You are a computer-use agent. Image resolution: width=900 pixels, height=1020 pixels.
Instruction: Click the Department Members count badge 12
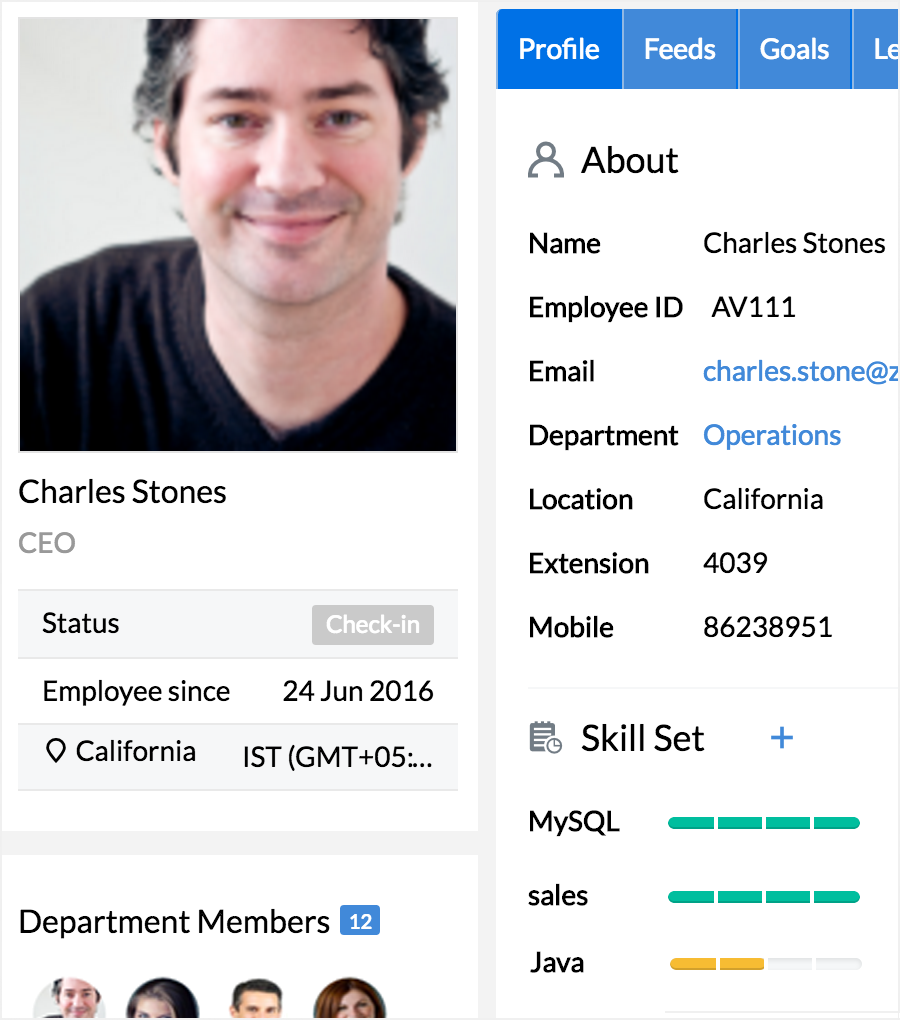[360, 921]
